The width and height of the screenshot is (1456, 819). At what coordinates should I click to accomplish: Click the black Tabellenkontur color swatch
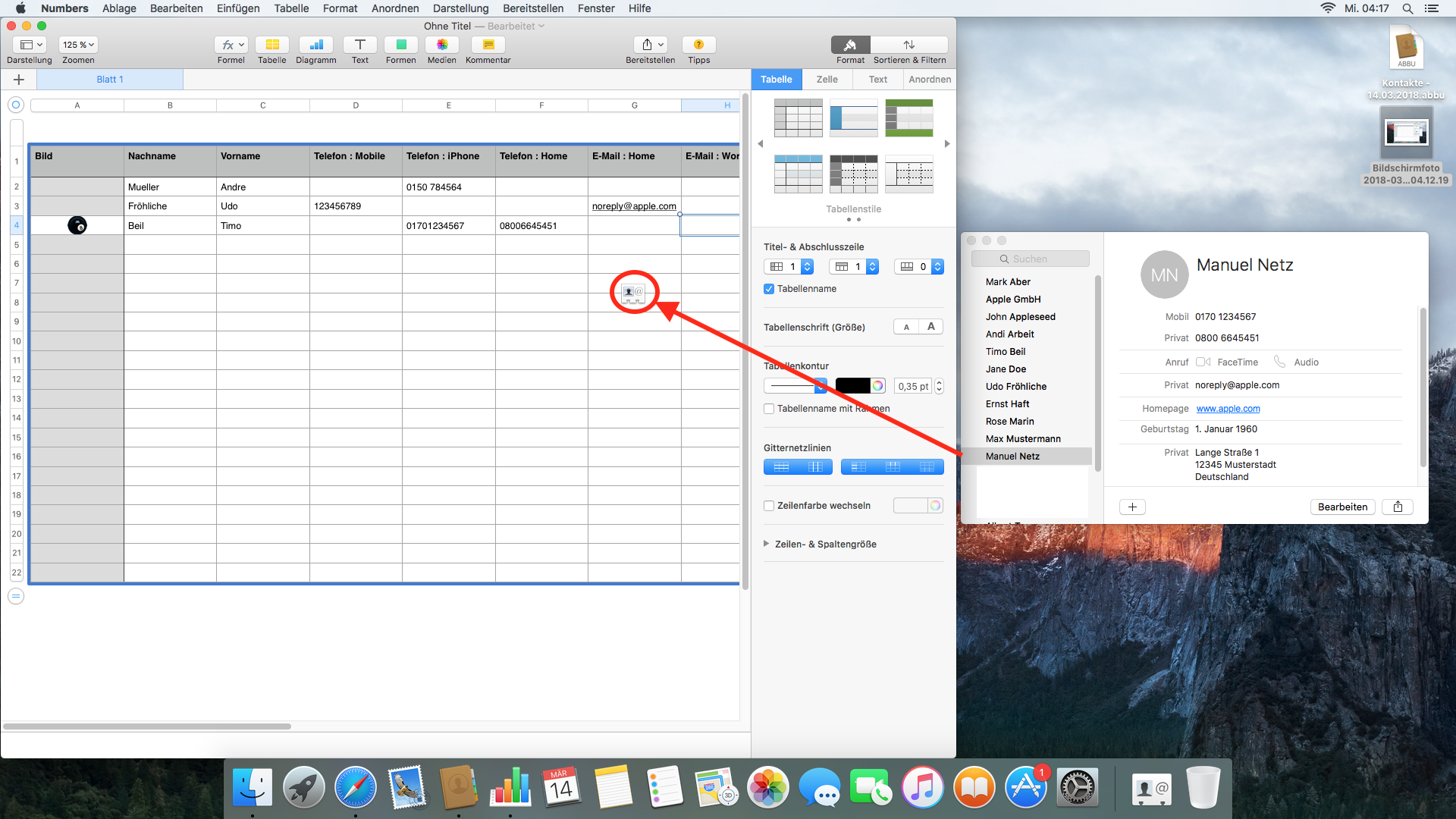tap(852, 386)
